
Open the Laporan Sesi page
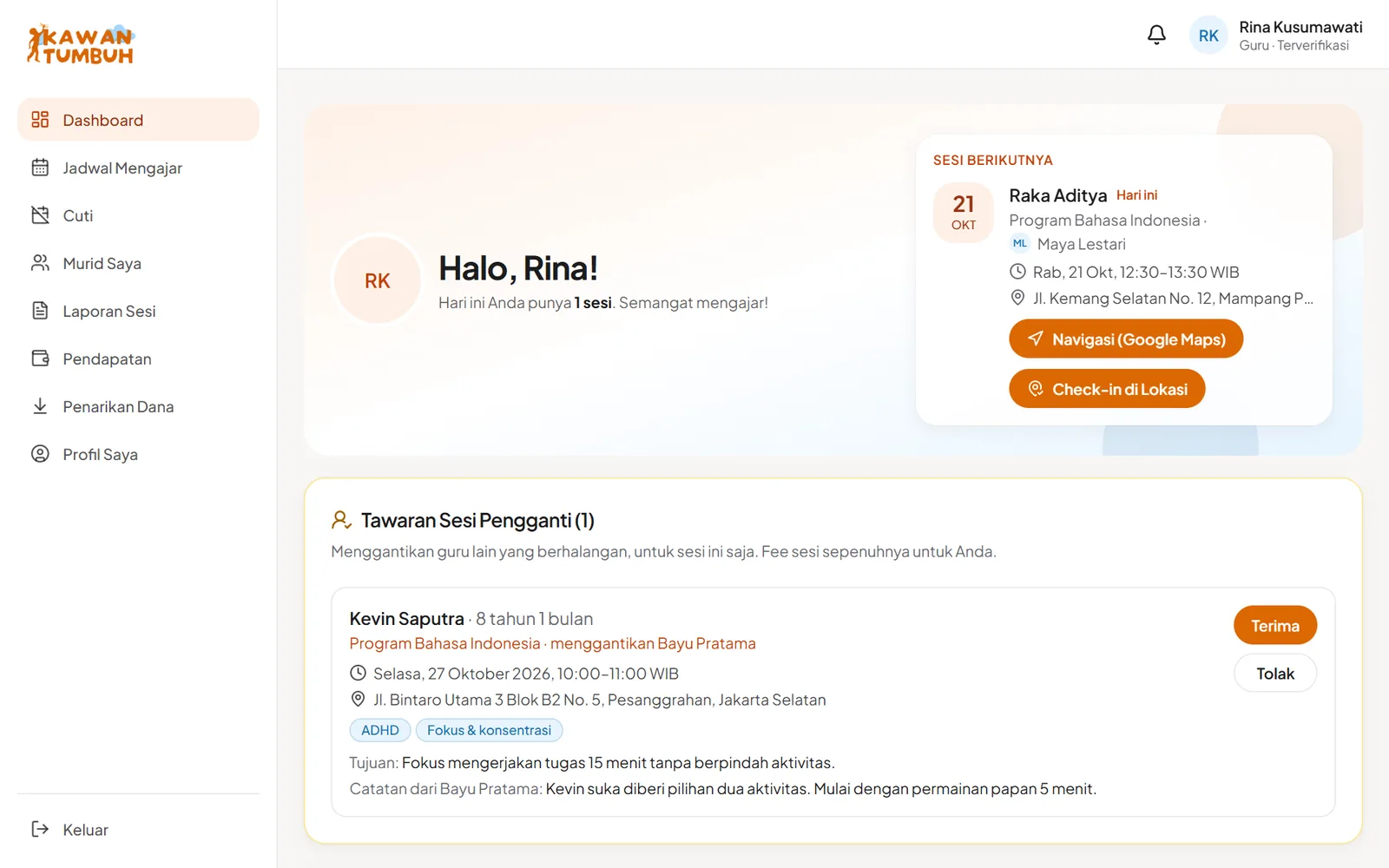click(x=138, y=311)
